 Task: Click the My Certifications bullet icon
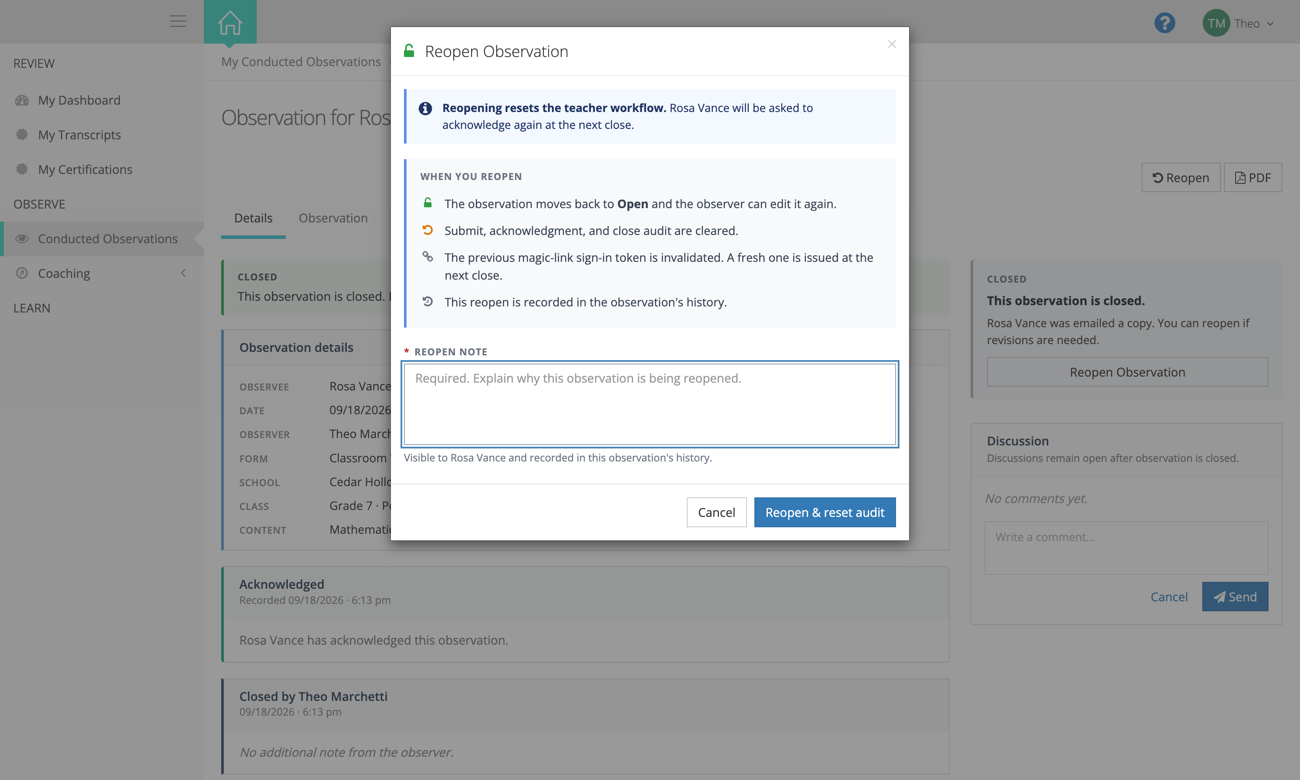(22, 169)
